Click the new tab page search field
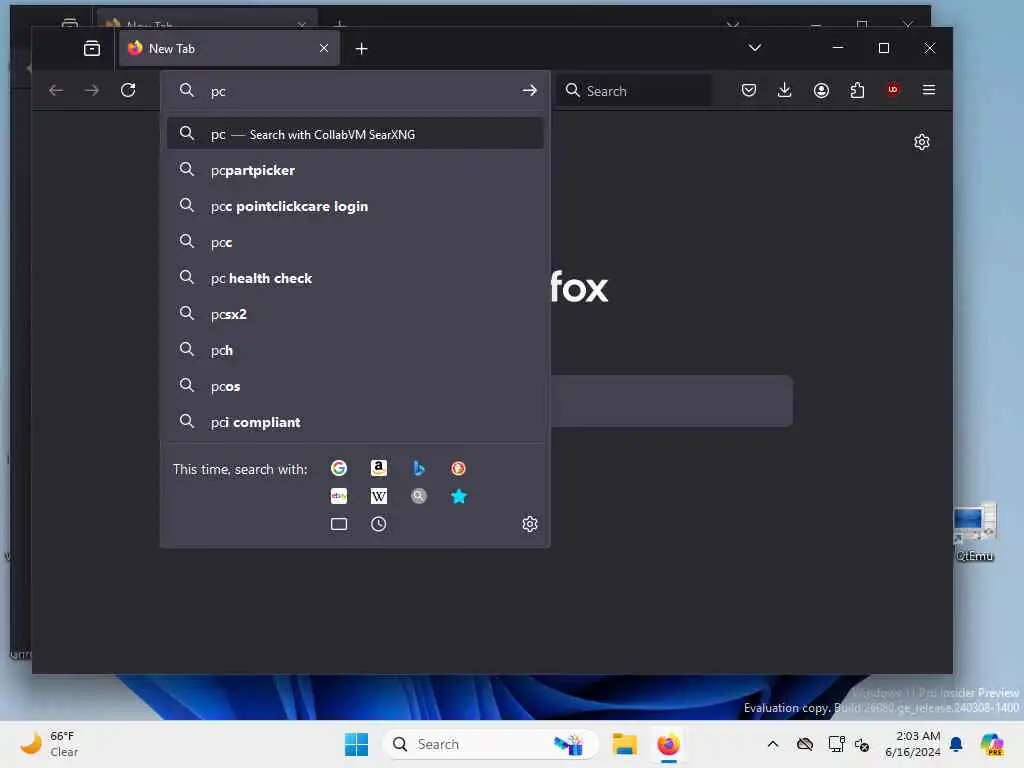The width and height of the screenshot is (1024, 768). click(x=671, y=401)
